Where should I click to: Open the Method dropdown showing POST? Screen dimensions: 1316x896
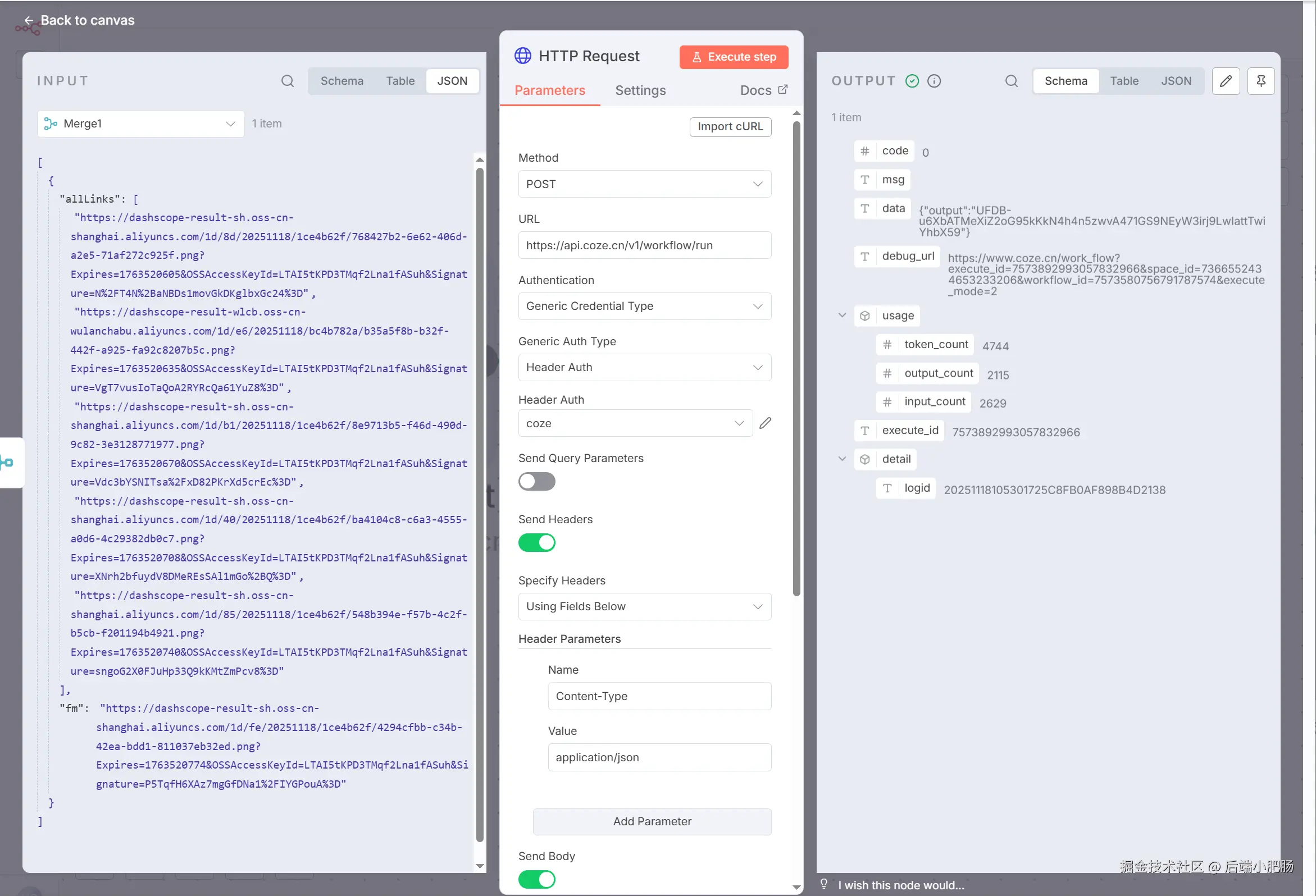click(x=644, y=184)
